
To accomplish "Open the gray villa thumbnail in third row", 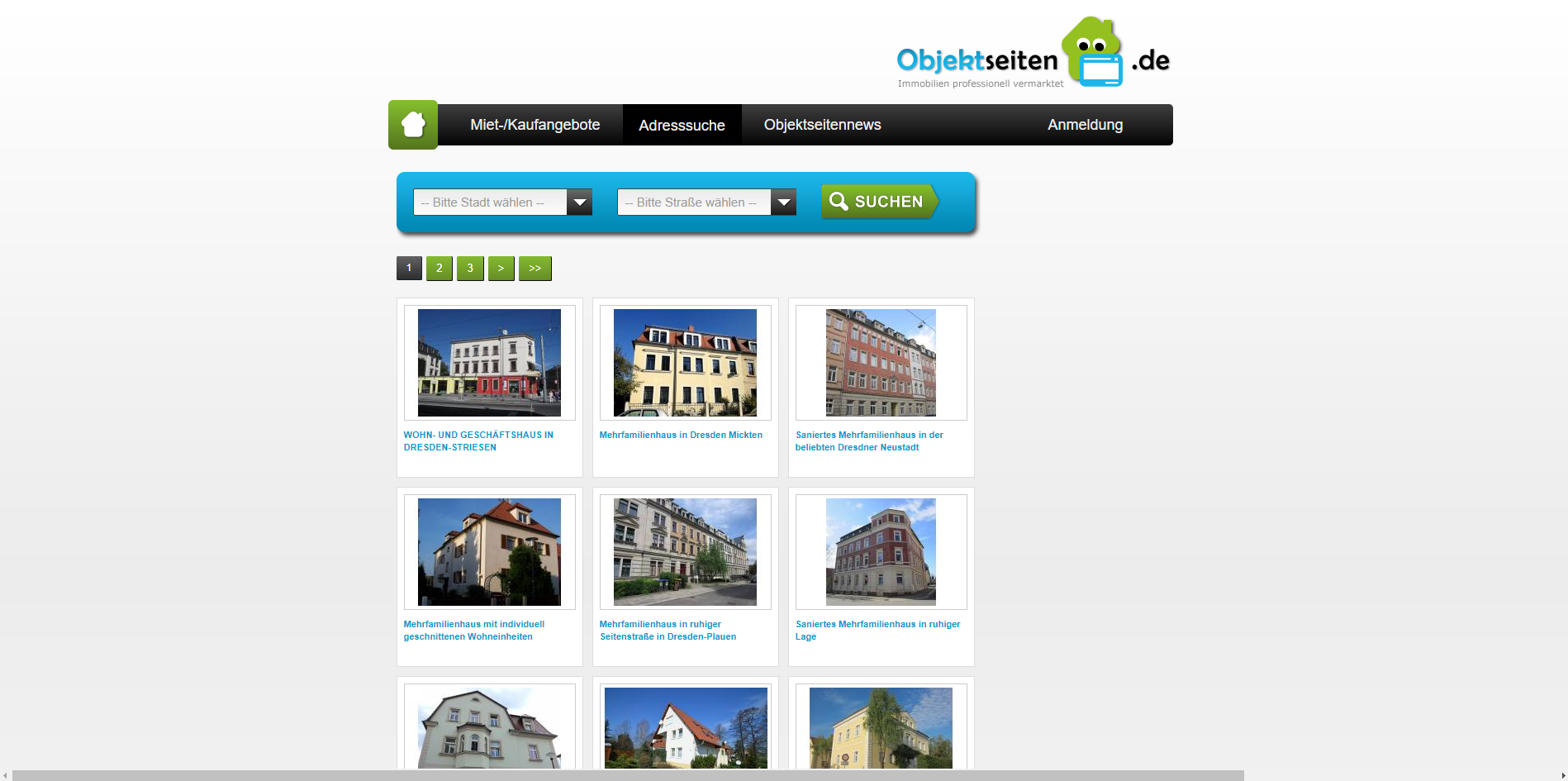I will [489, 728].
